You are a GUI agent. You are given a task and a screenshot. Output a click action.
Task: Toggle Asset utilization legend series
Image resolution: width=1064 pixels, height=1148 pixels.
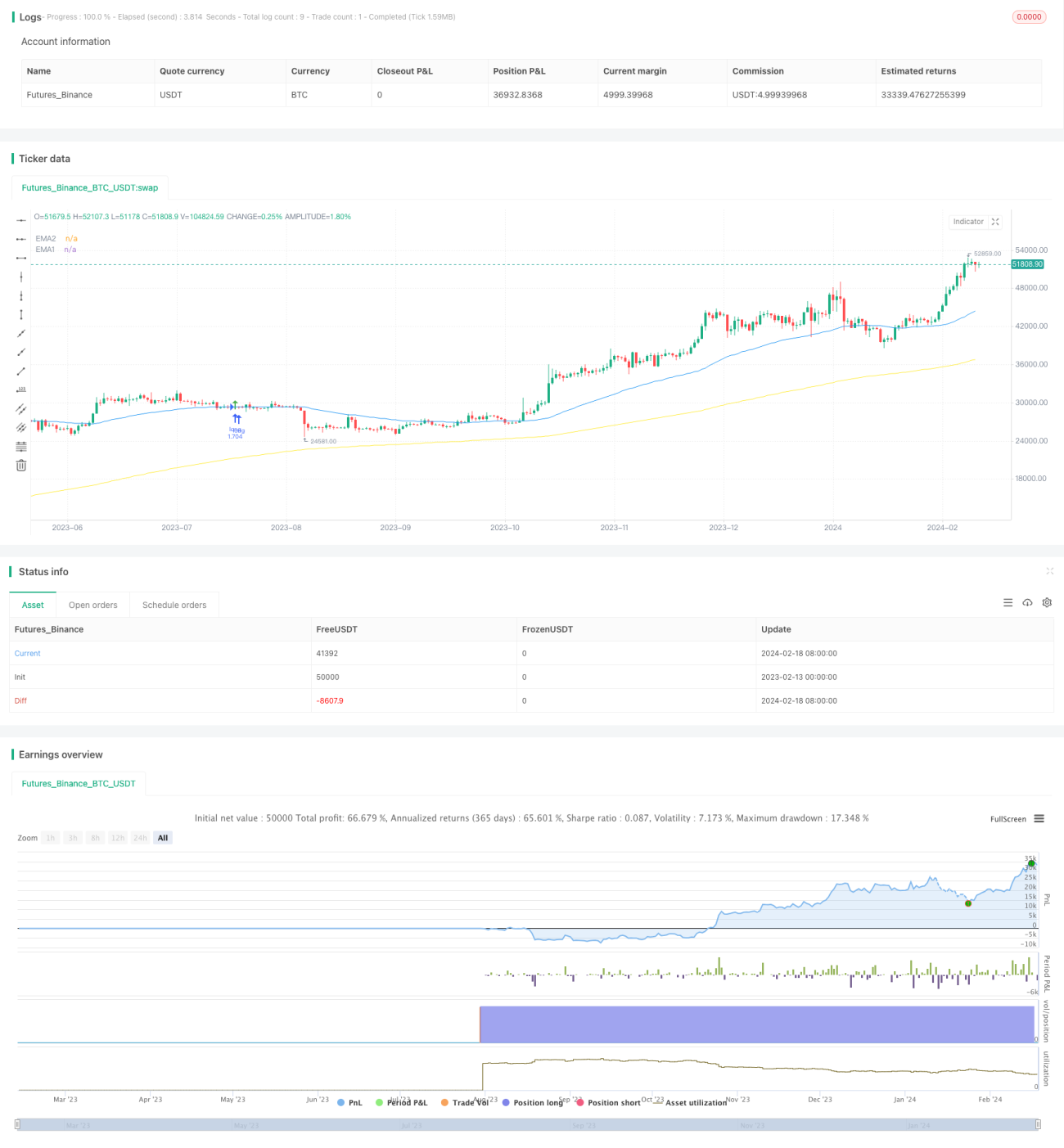[x=690, y=1102]
